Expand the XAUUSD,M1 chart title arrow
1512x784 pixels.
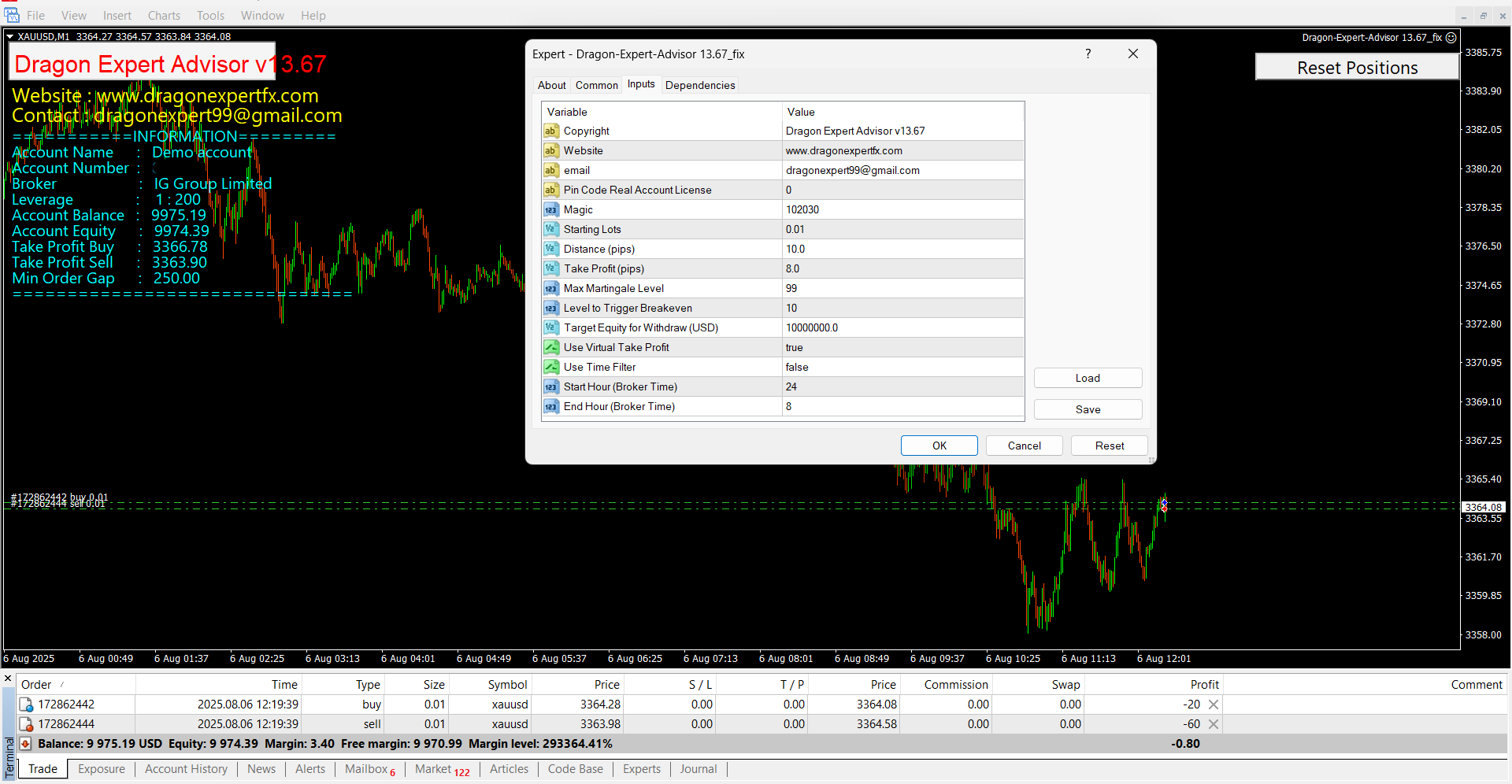pos(10,36)
